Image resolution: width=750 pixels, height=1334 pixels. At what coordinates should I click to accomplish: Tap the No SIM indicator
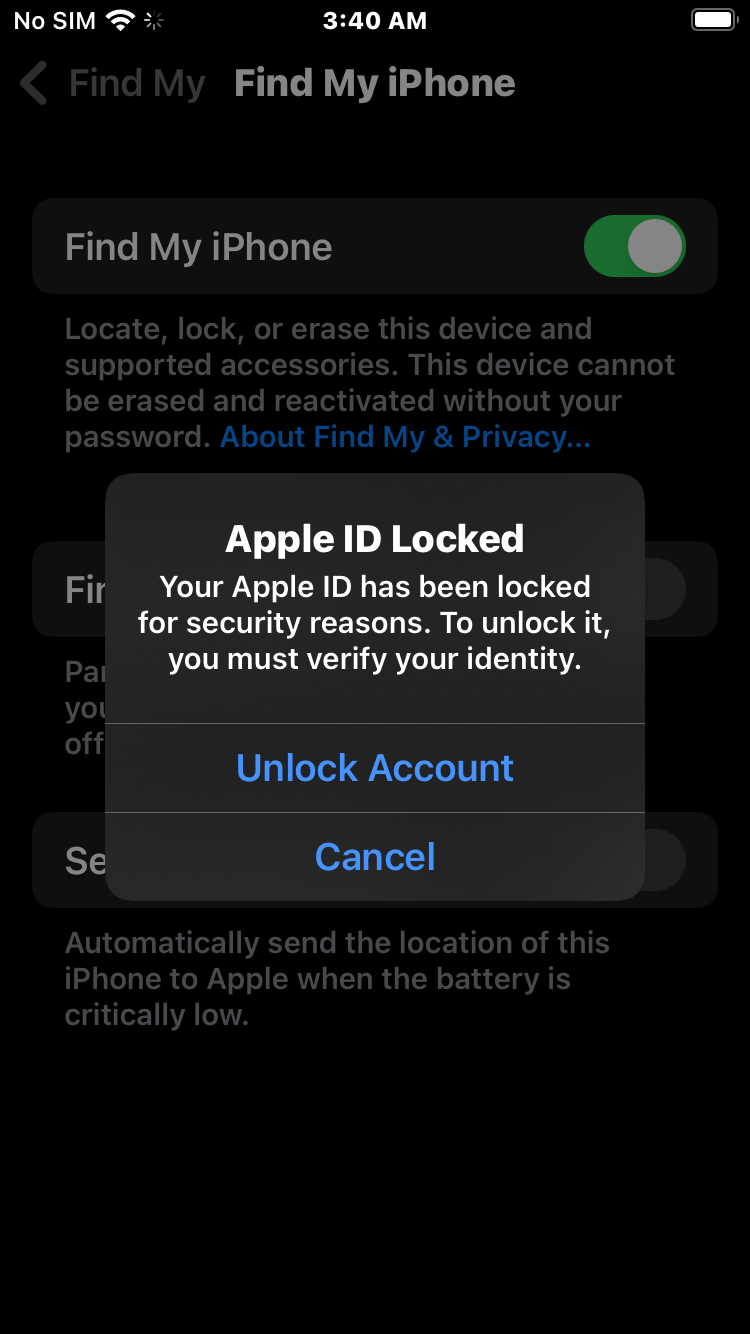[52, 20]
